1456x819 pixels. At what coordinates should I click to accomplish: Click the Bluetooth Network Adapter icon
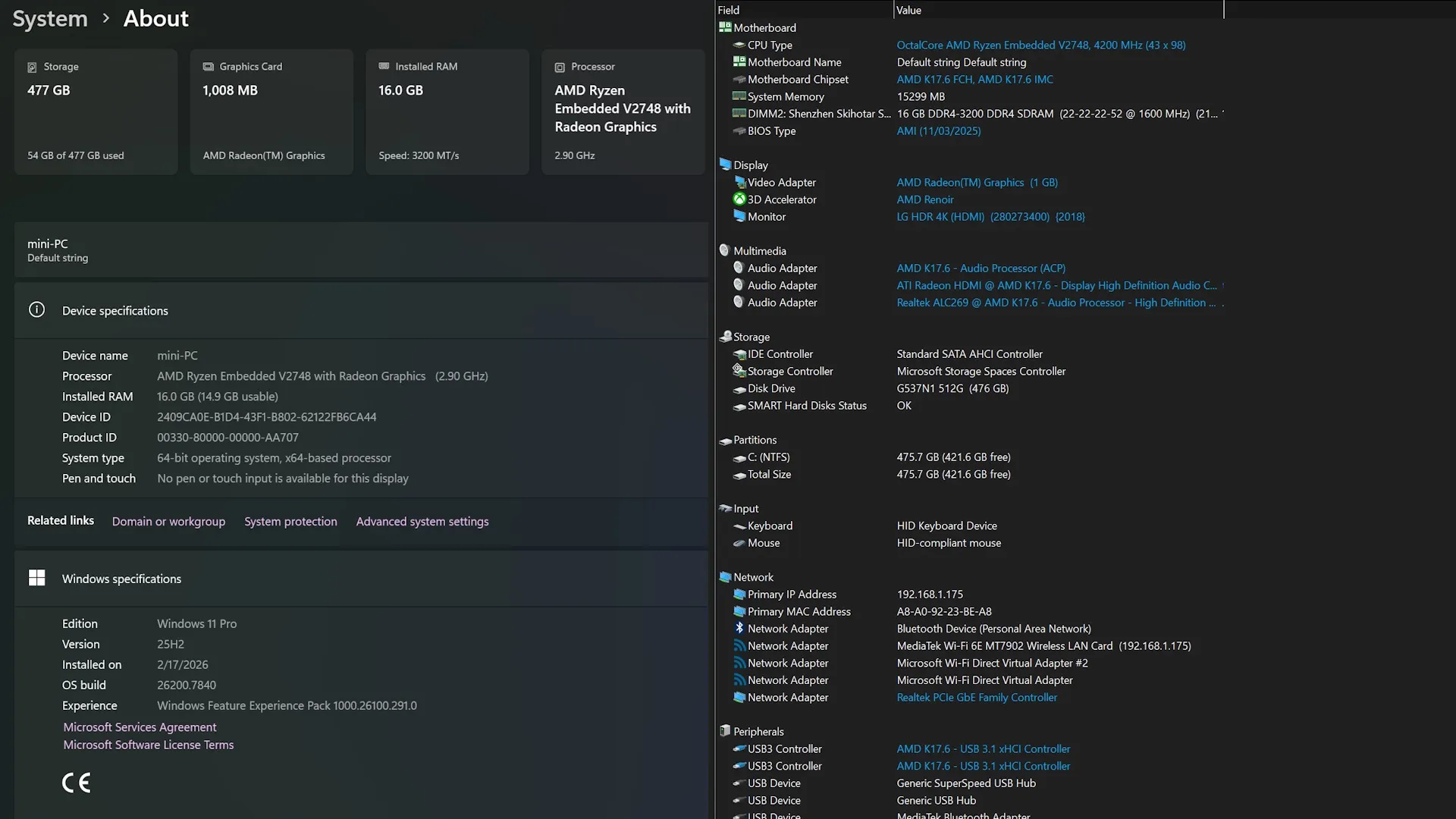[x=739, y=628]
